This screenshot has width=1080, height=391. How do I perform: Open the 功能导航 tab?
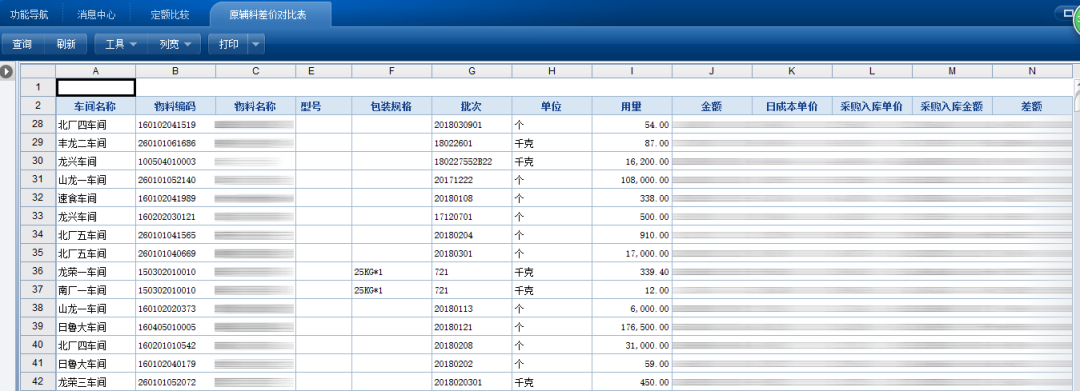click(x=30, y=14)
